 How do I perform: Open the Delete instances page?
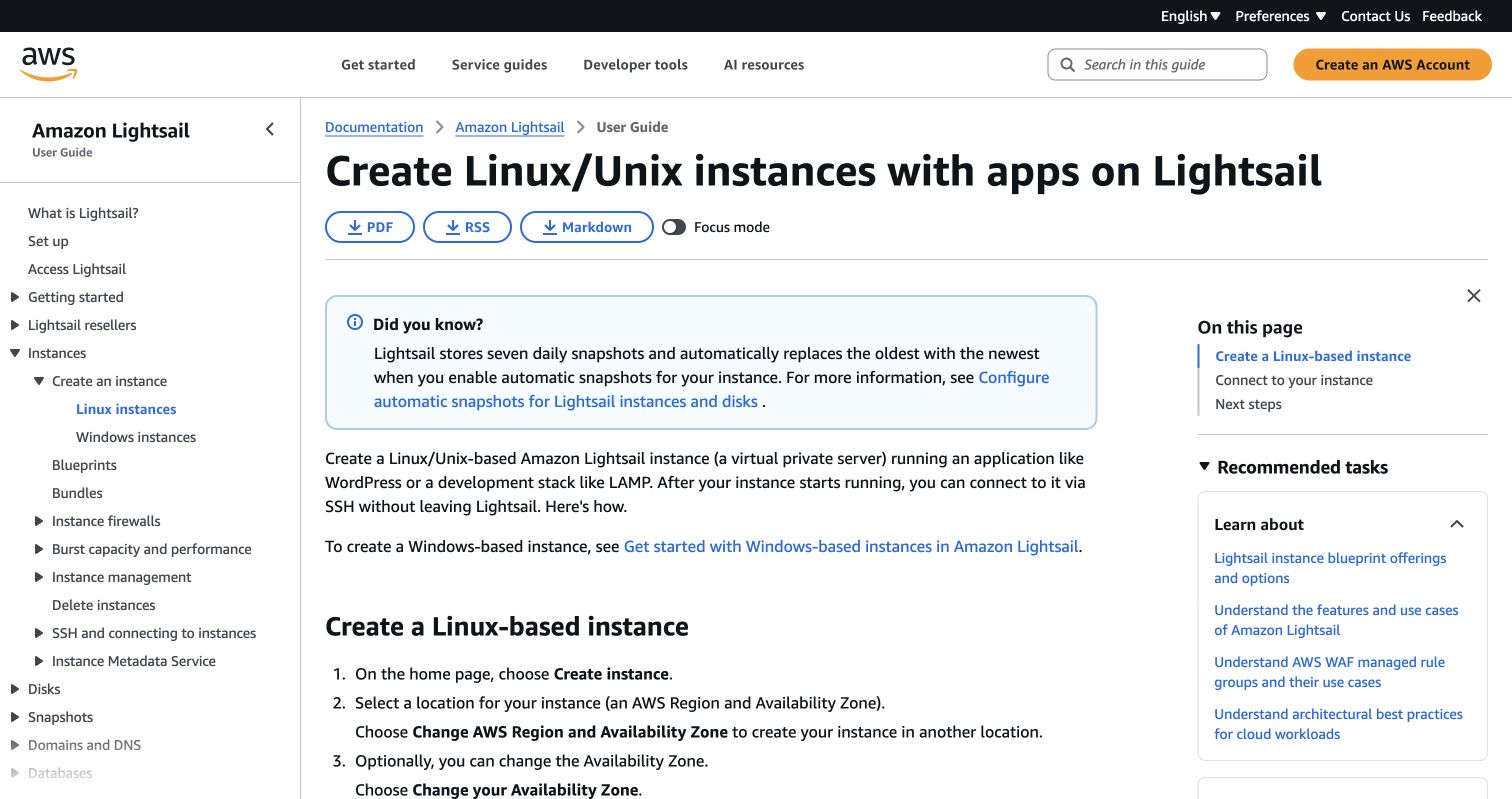click(104, 605)
